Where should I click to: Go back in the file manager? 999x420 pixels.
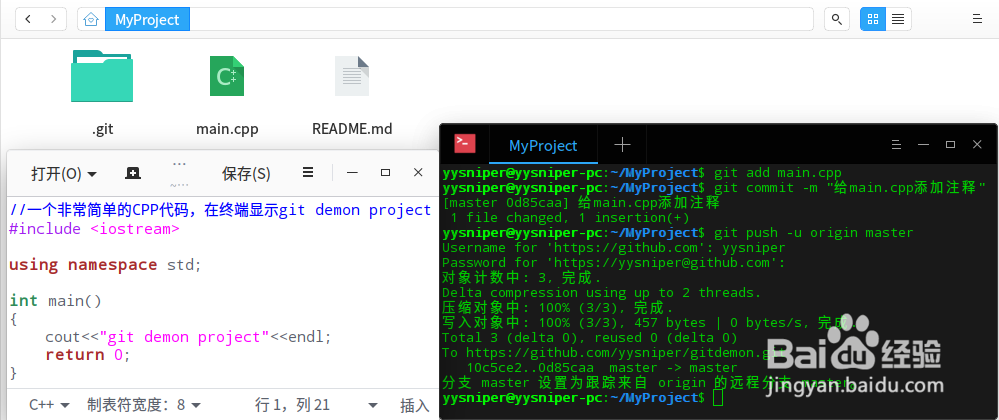click(28, 19)
